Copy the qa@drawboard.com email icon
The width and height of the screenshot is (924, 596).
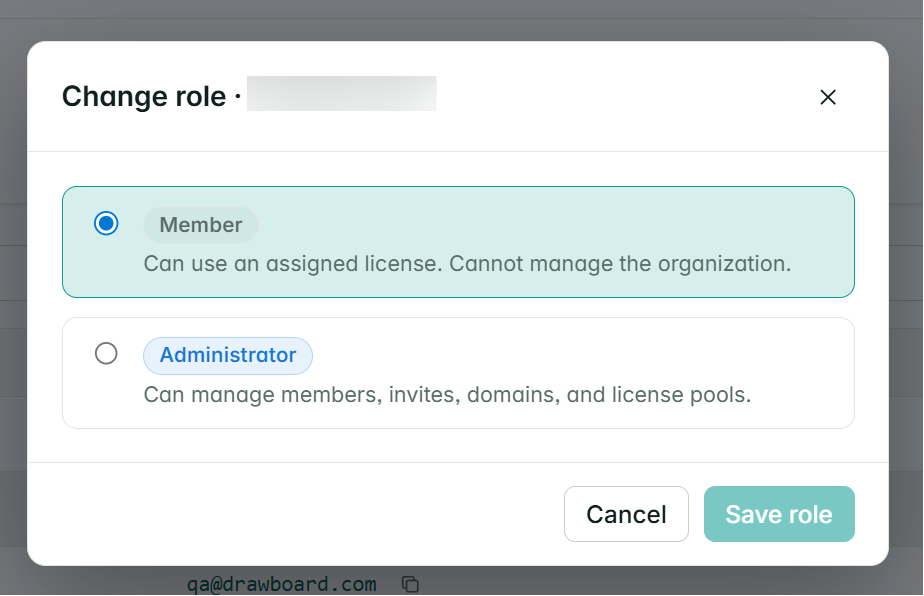click(x=410, y=584)
